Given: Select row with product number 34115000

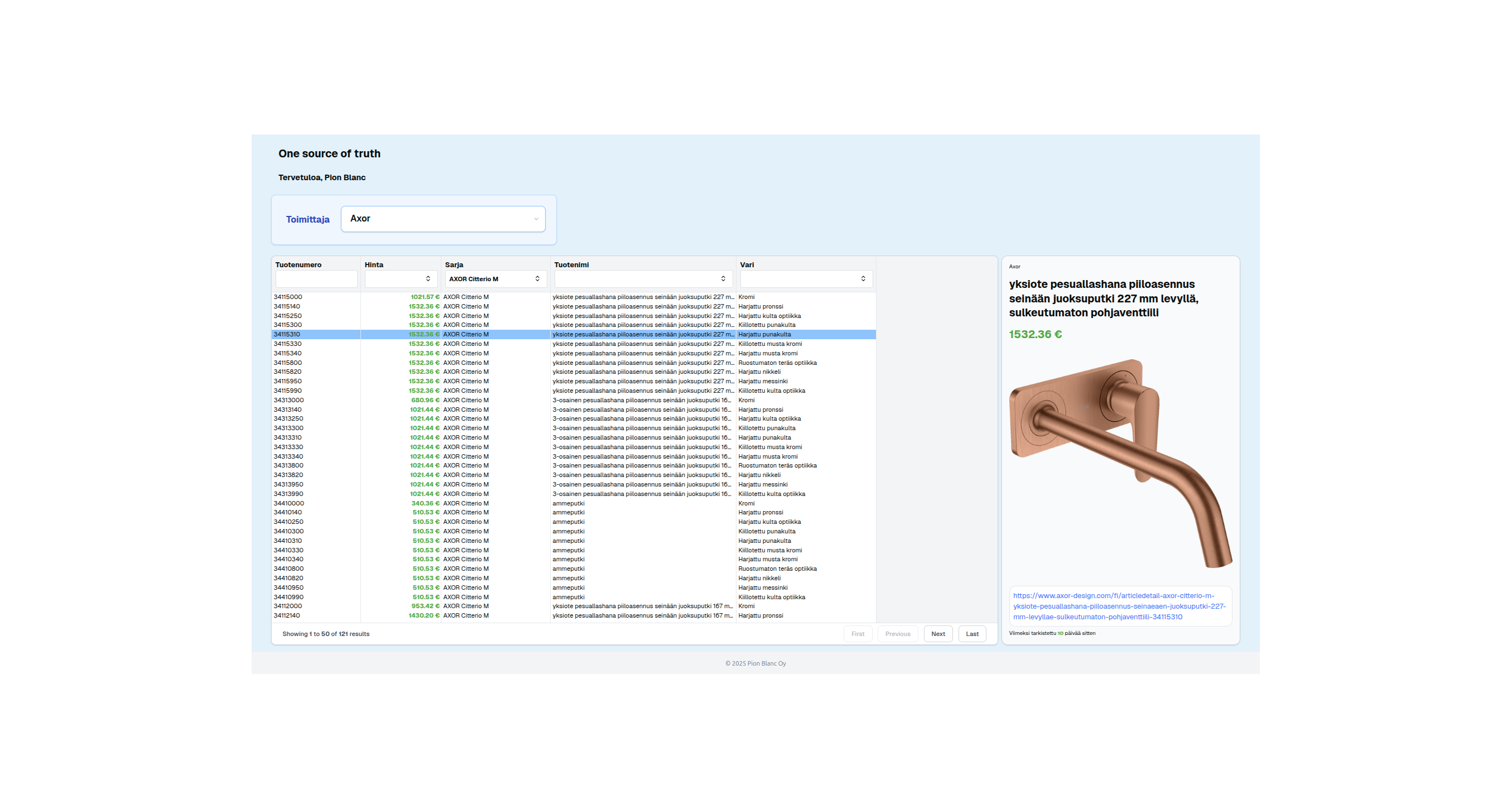Looking at the screenshot, I should (287, 297).
